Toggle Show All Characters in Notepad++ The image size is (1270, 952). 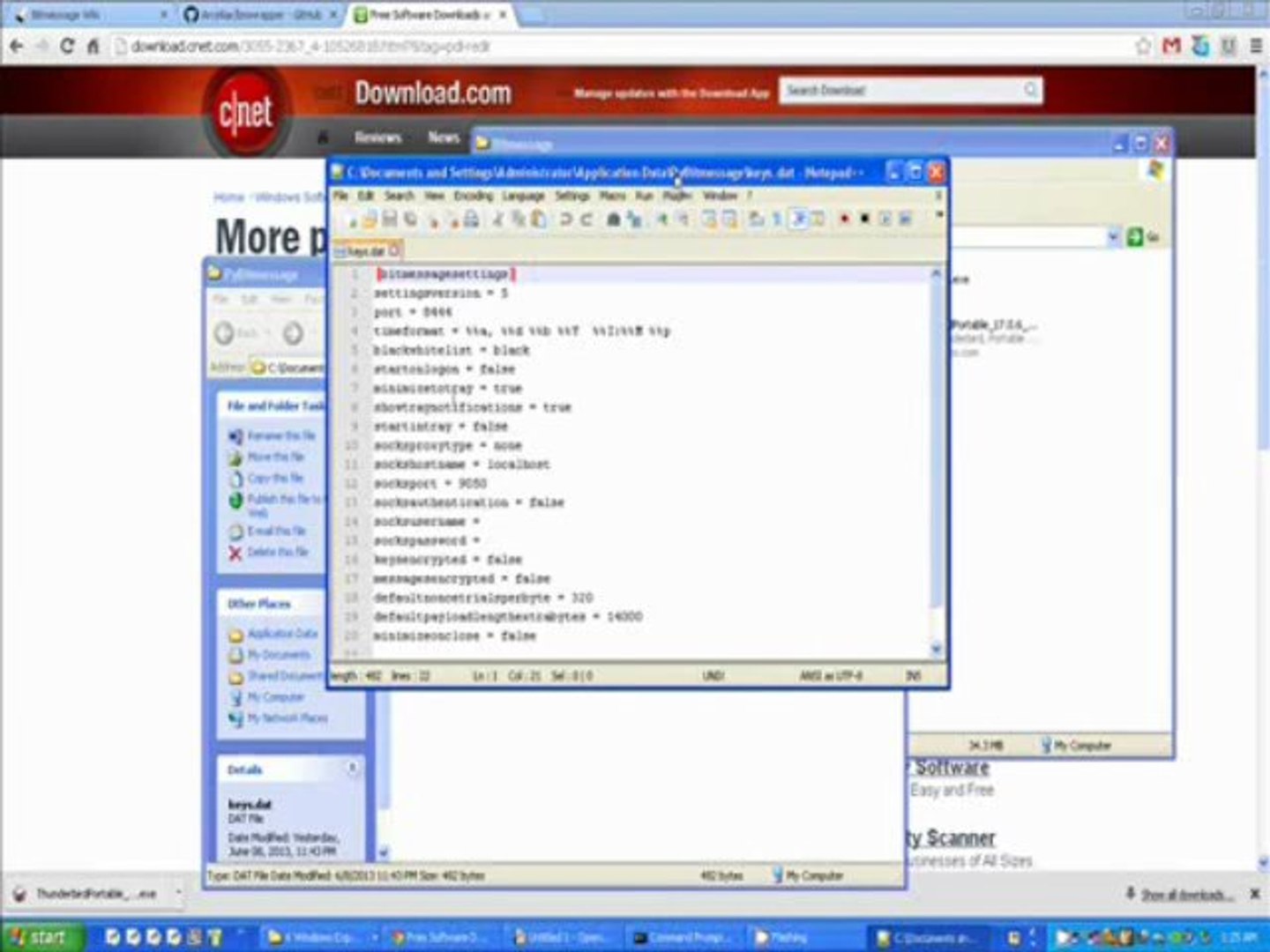point(777,219)
